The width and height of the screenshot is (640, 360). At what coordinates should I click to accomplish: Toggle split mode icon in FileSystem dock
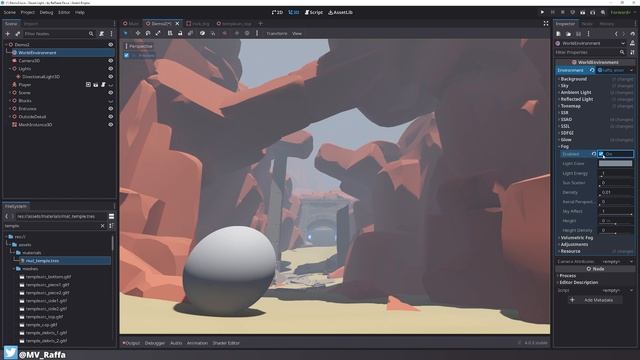tap(111, 216)
